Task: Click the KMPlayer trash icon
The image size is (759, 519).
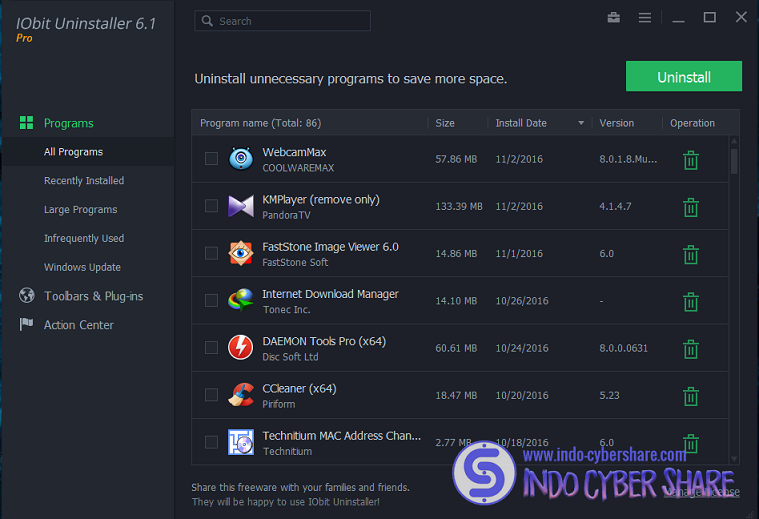Action: click(x=691, y=207)
